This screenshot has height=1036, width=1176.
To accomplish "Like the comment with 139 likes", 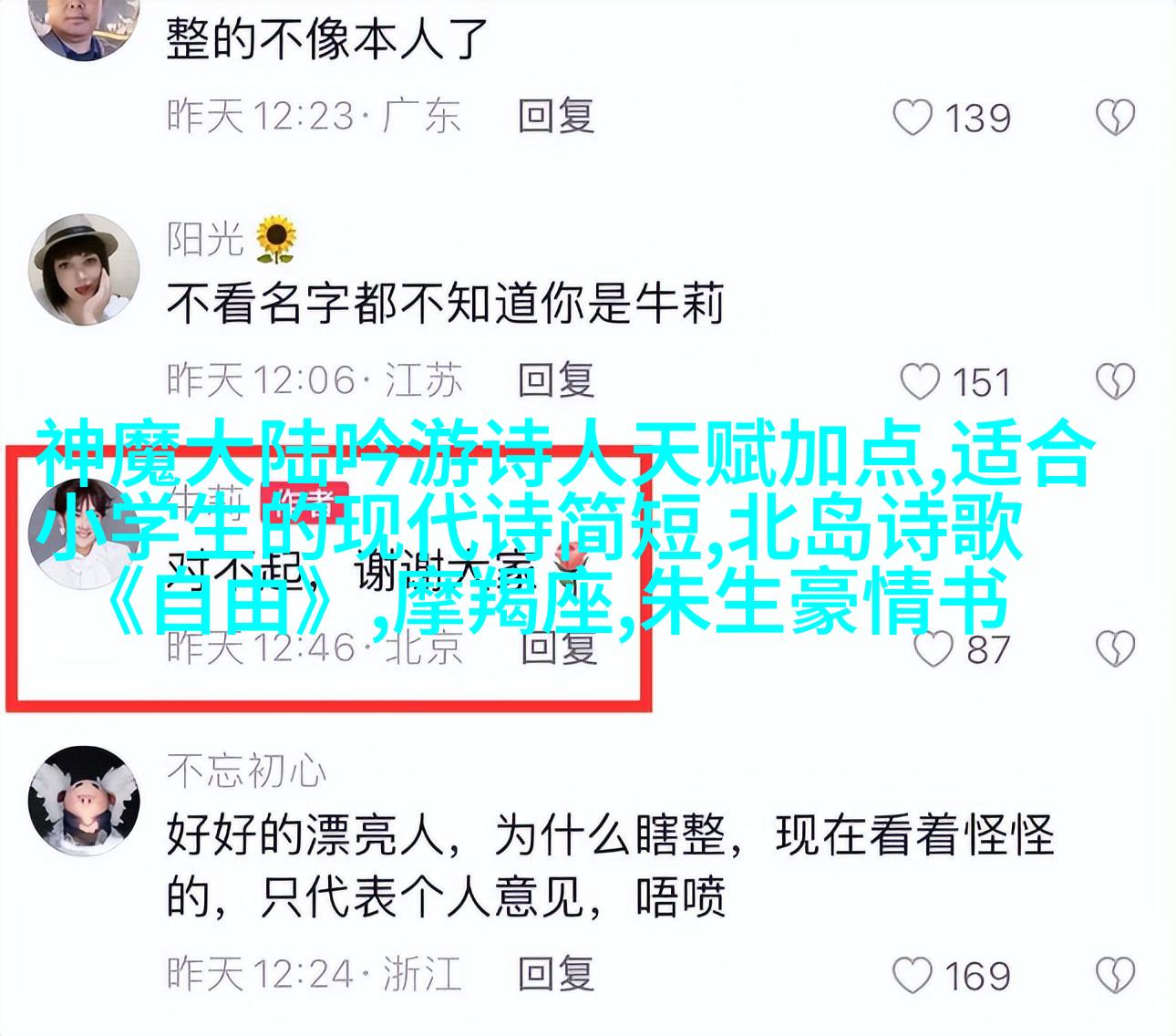I will point(913,119).
